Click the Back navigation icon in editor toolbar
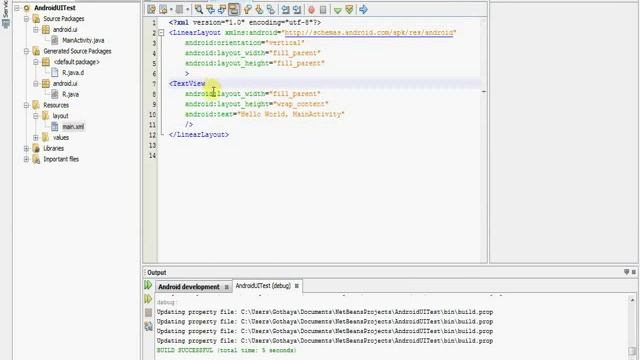This screenshot has width=640, height=360. (163, 9)
